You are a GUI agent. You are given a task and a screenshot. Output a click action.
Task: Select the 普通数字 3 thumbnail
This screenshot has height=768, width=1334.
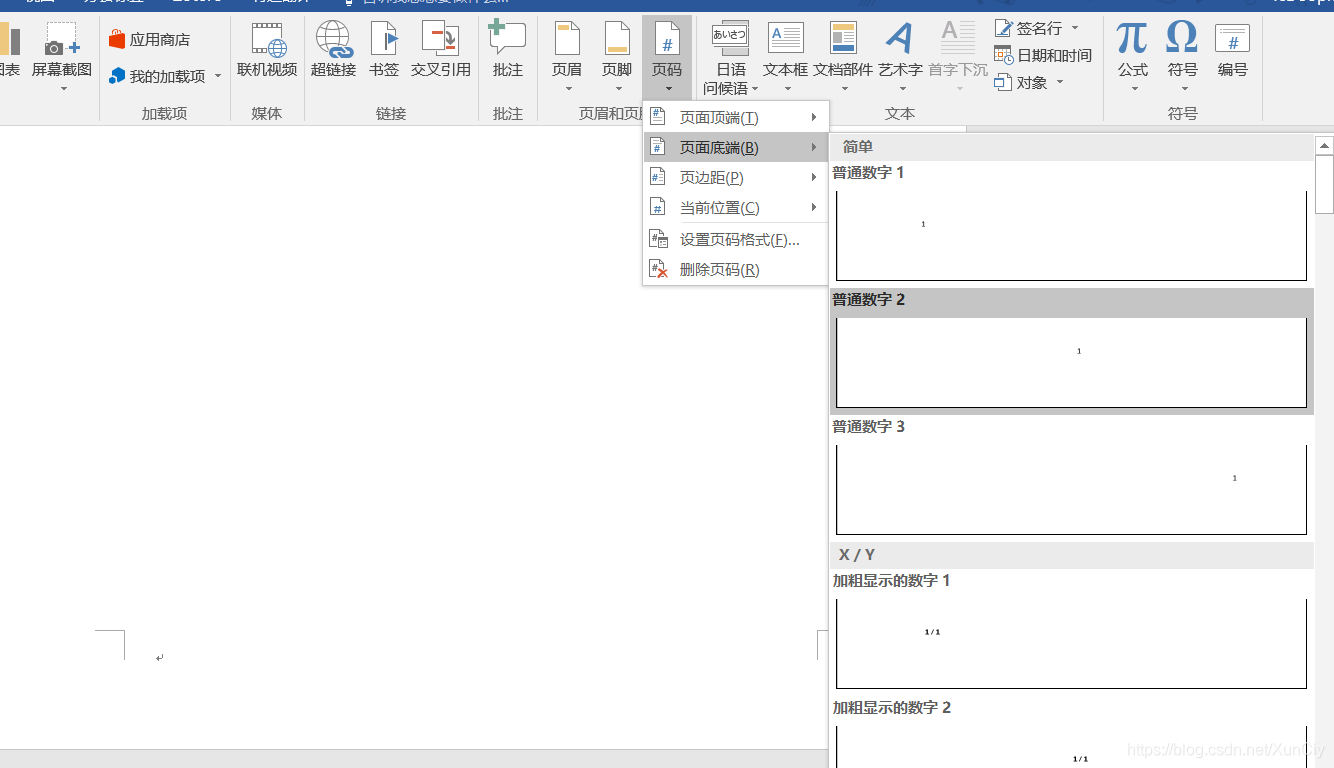click(x=1071, y=489)
